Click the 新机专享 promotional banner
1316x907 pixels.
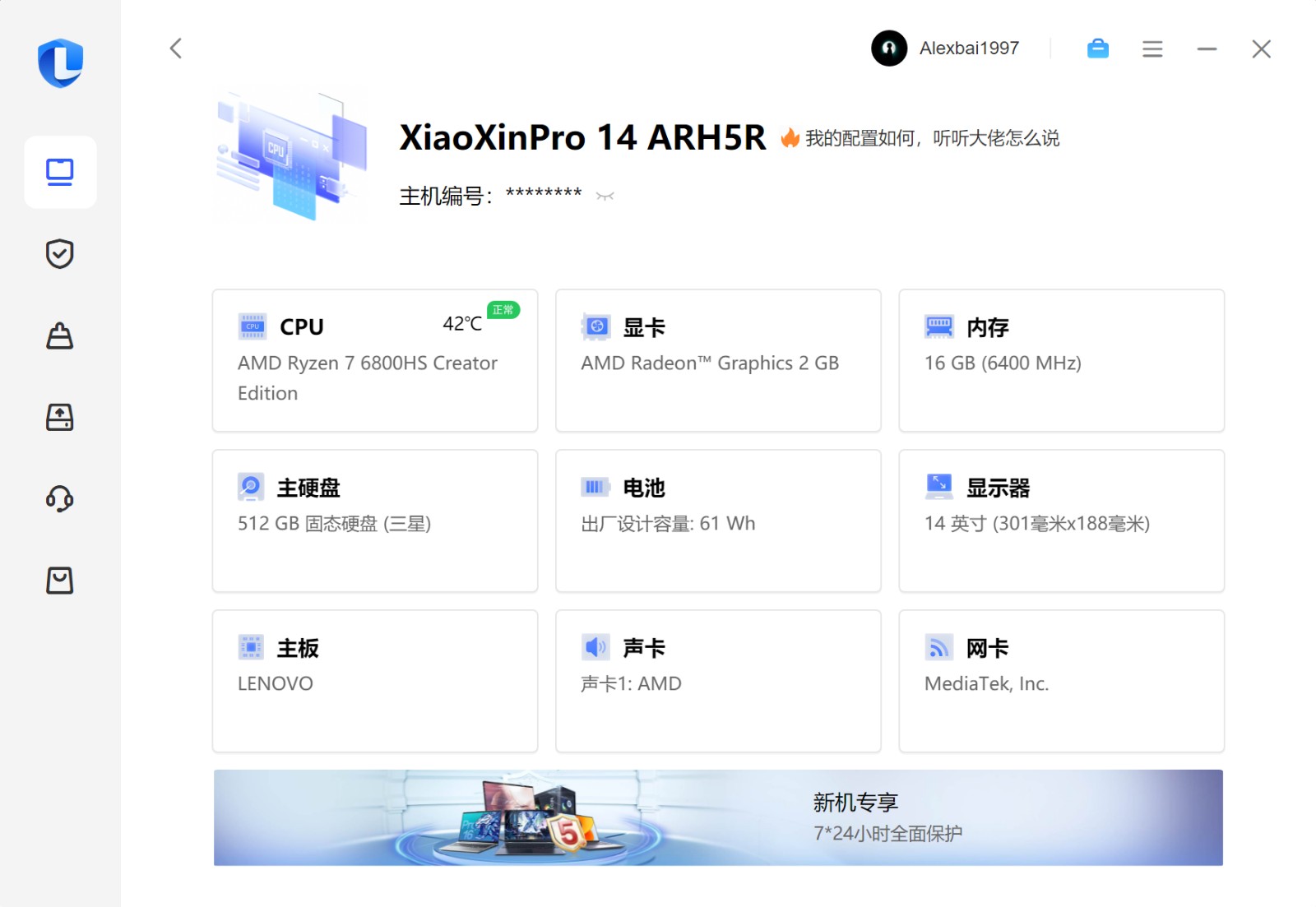[718, 817]
